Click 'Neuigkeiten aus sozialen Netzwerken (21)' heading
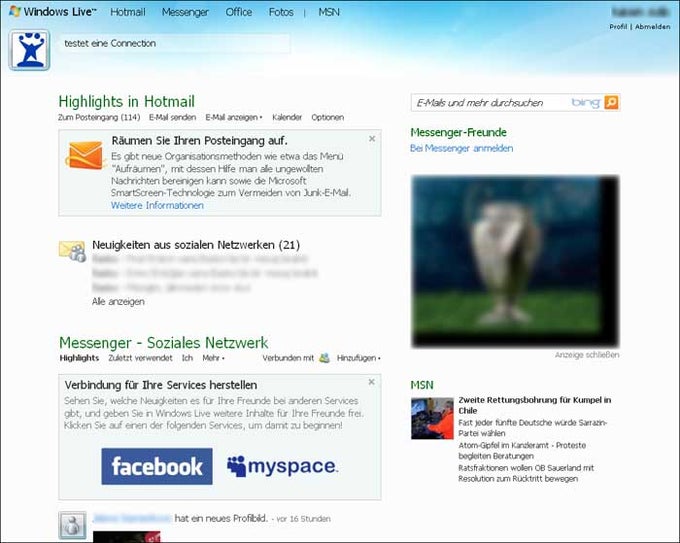680x543 pixels. (x=196, y=245)
